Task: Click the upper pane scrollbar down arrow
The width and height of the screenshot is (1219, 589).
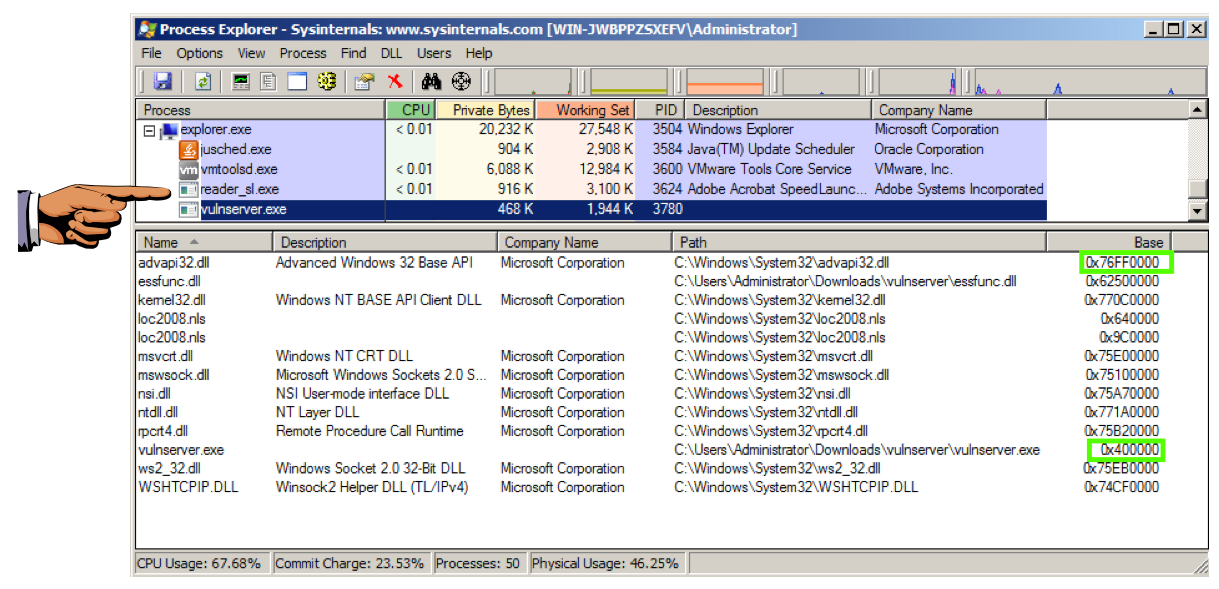Action: click(x=1198, y=211)
